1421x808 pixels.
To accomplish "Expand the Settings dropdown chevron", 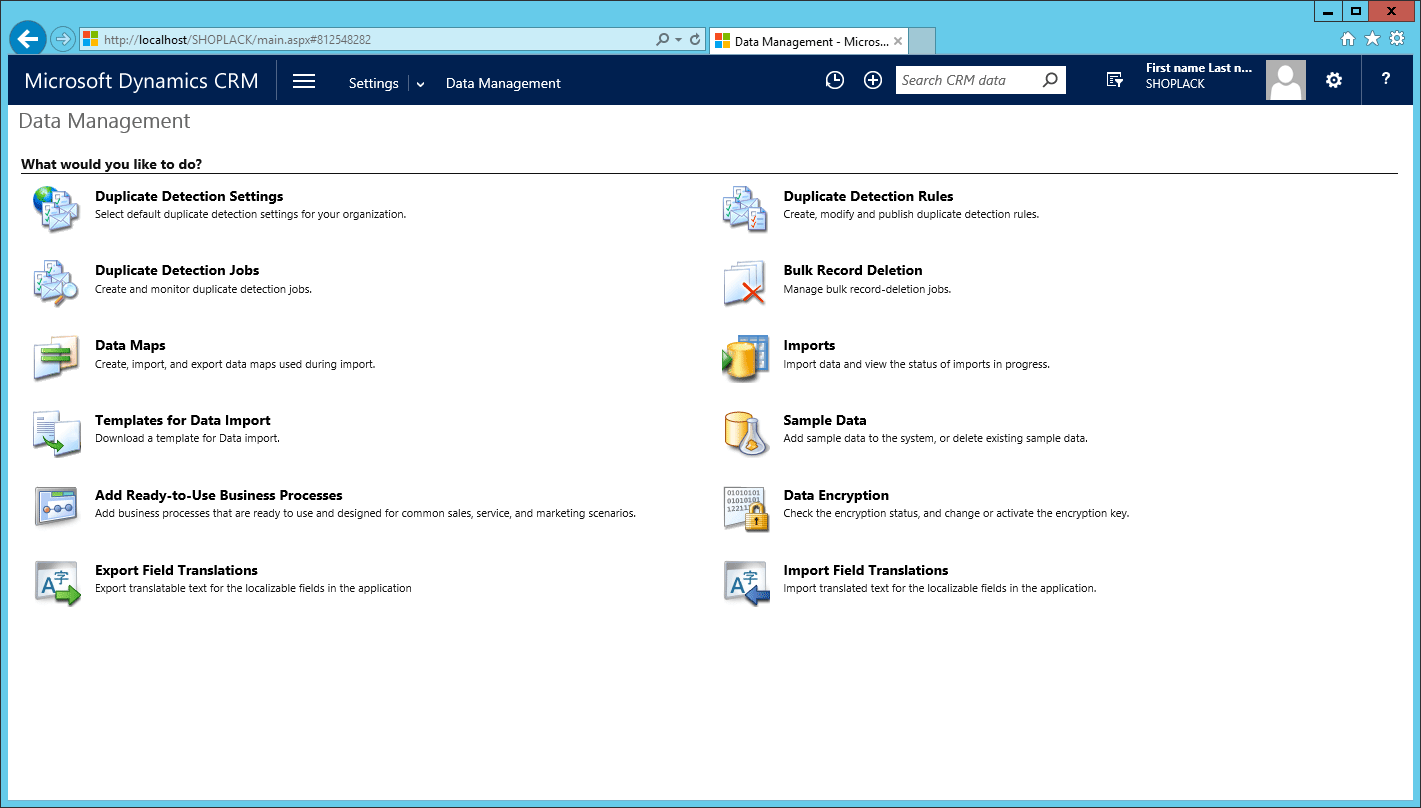I will [420, 84].
